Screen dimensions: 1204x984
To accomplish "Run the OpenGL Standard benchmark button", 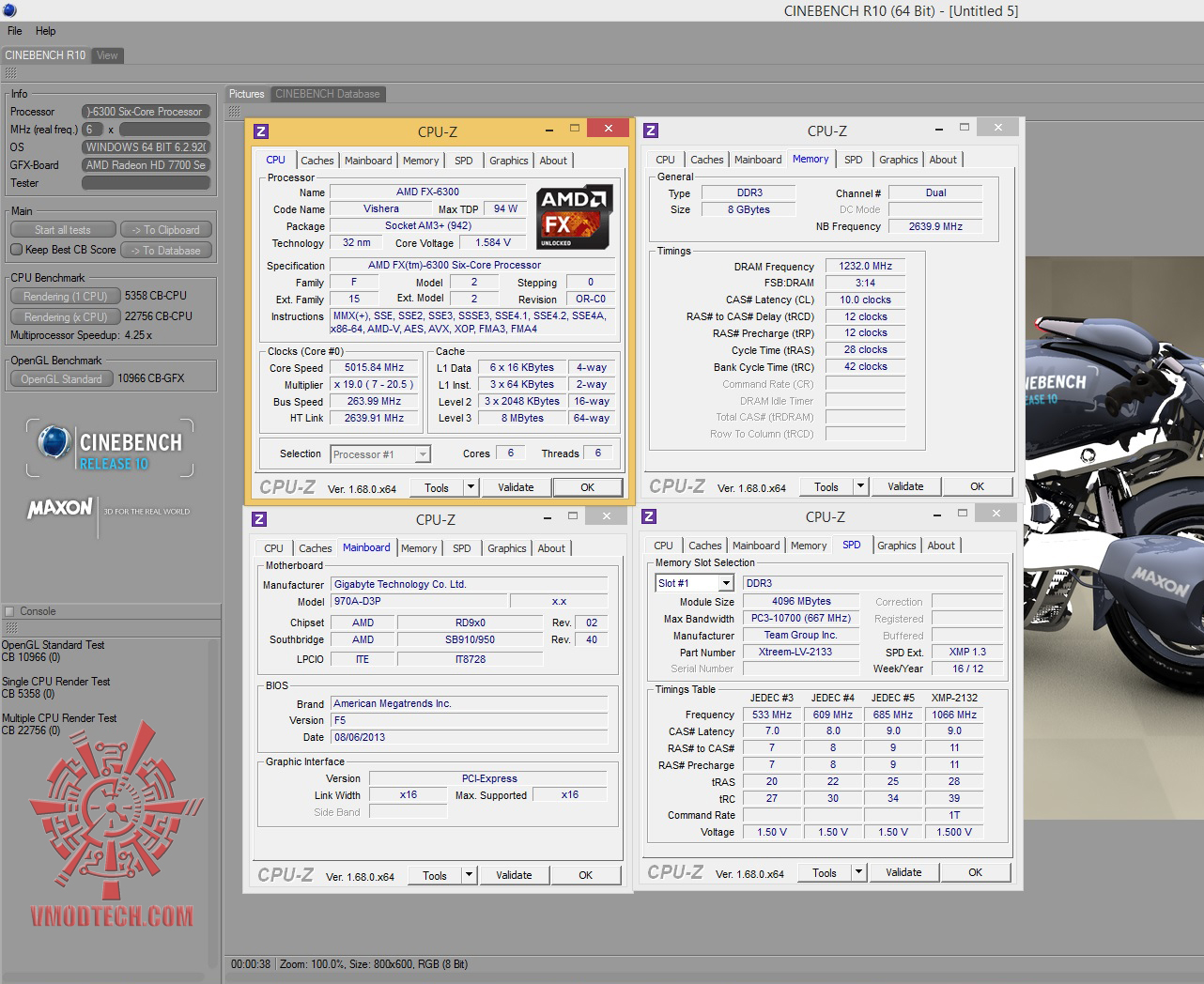I will pos(62,379).
